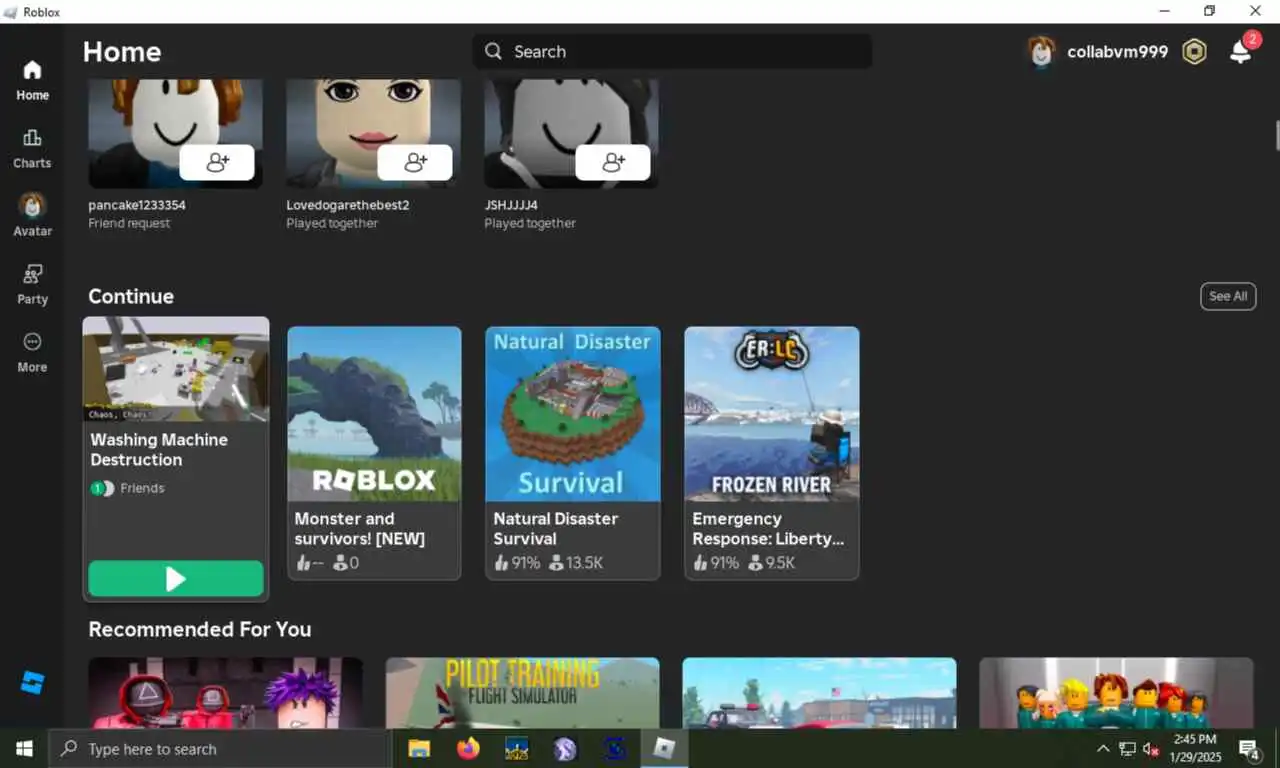Click the JSHJJJJ4 username

[x=511, y=205]
